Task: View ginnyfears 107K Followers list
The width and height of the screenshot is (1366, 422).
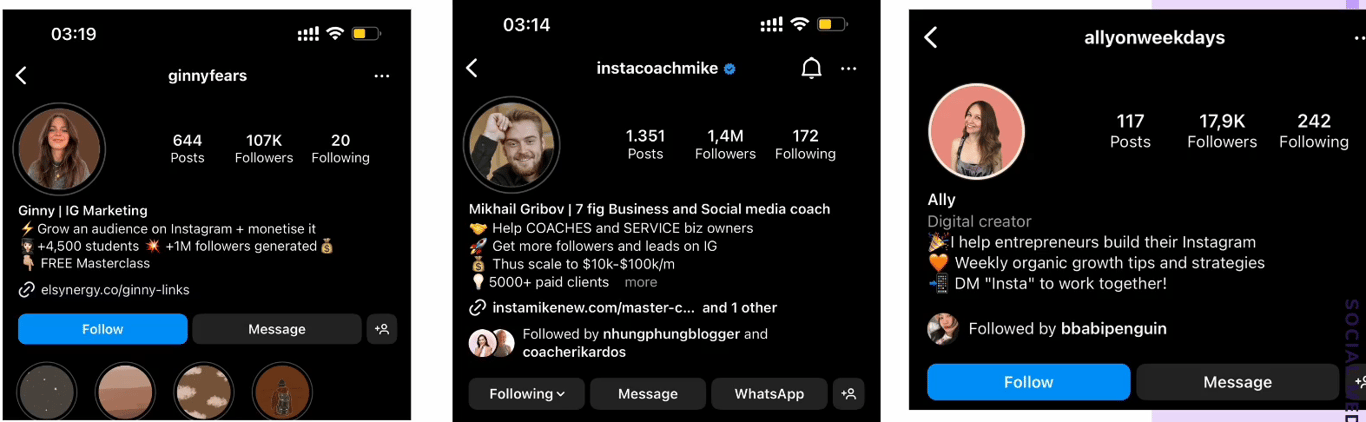Action: [x=264, y=148]
